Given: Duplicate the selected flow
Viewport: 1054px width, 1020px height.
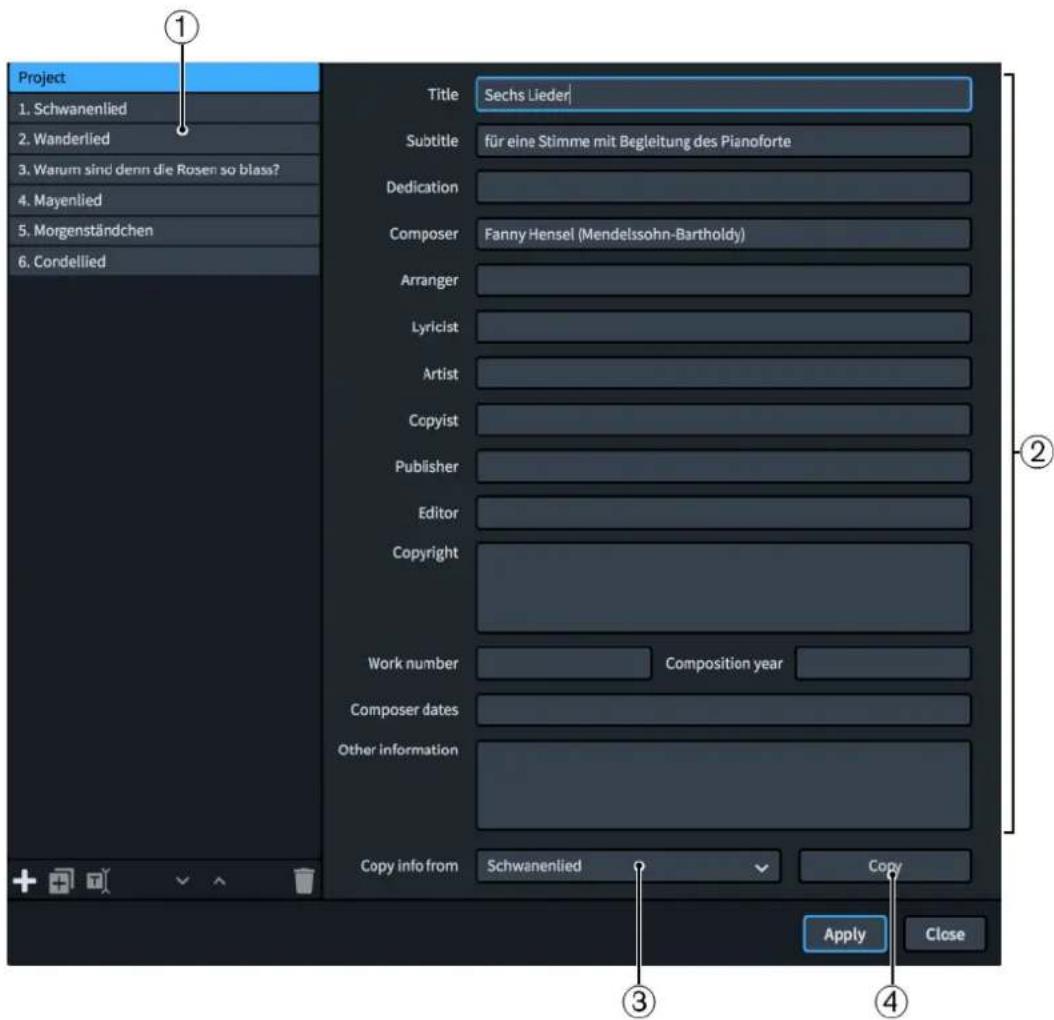Looking at the screenshot, I should point(61,881).
